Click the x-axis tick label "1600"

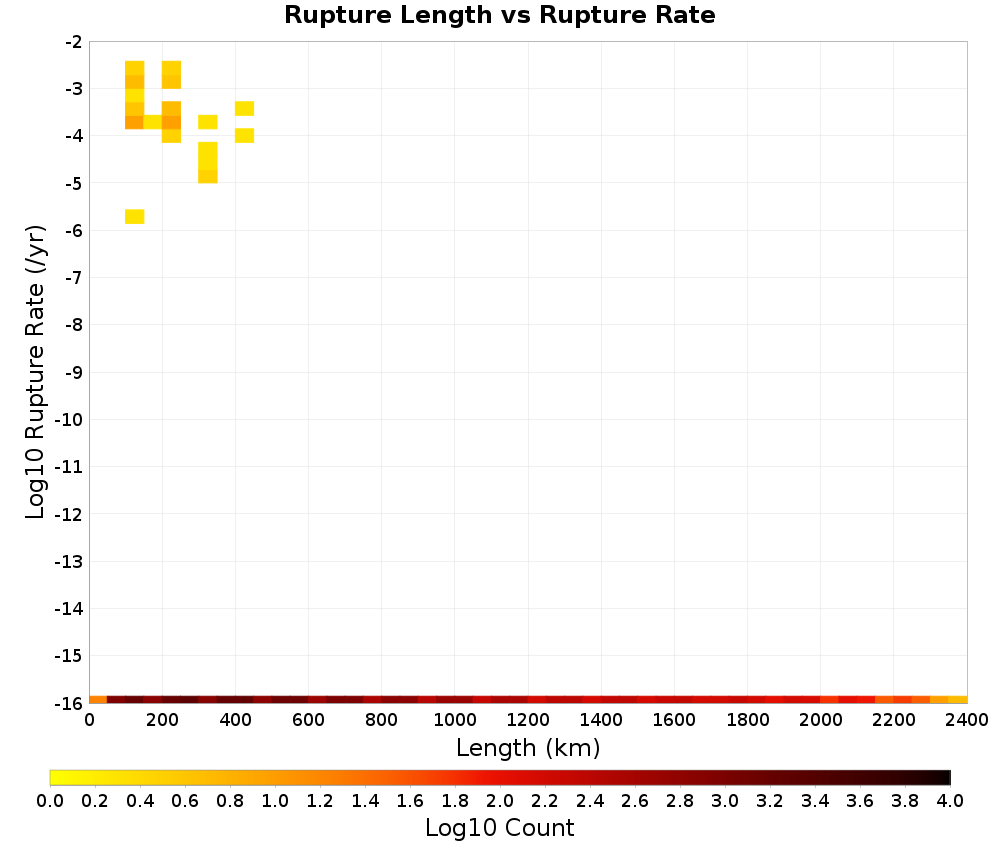[674, 720]
